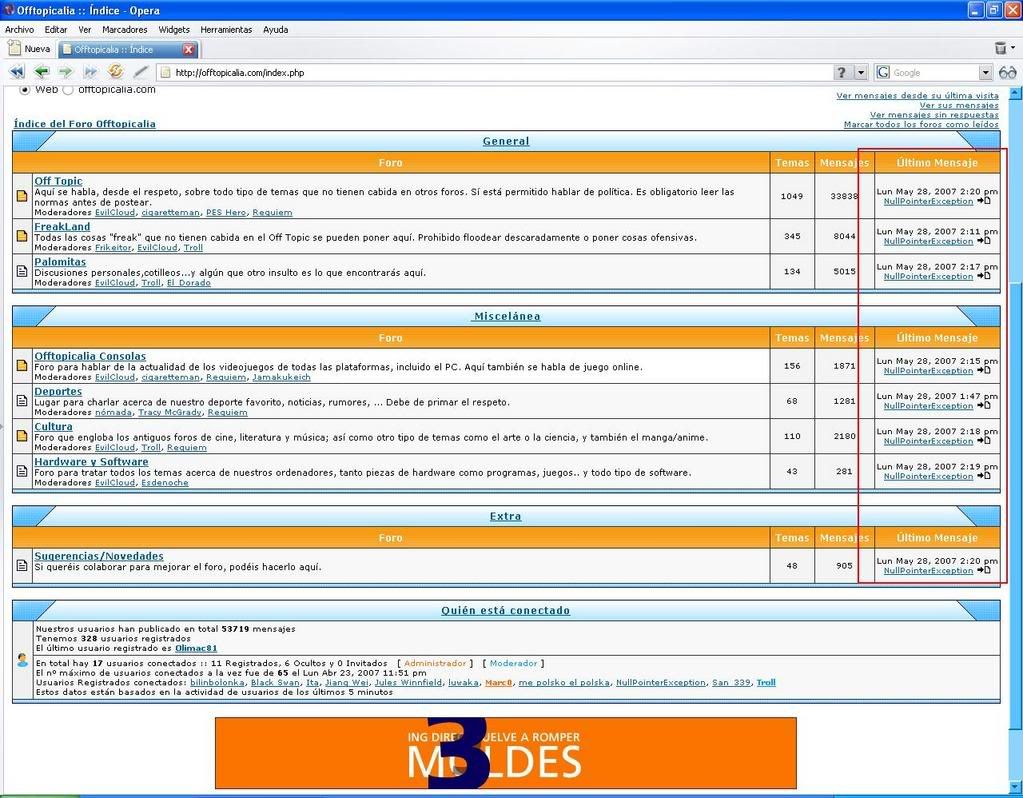The width and height of the screenshot is (1023, 798).
Task: Select the offtopicalia.com radio button
Action: [68, 90]
